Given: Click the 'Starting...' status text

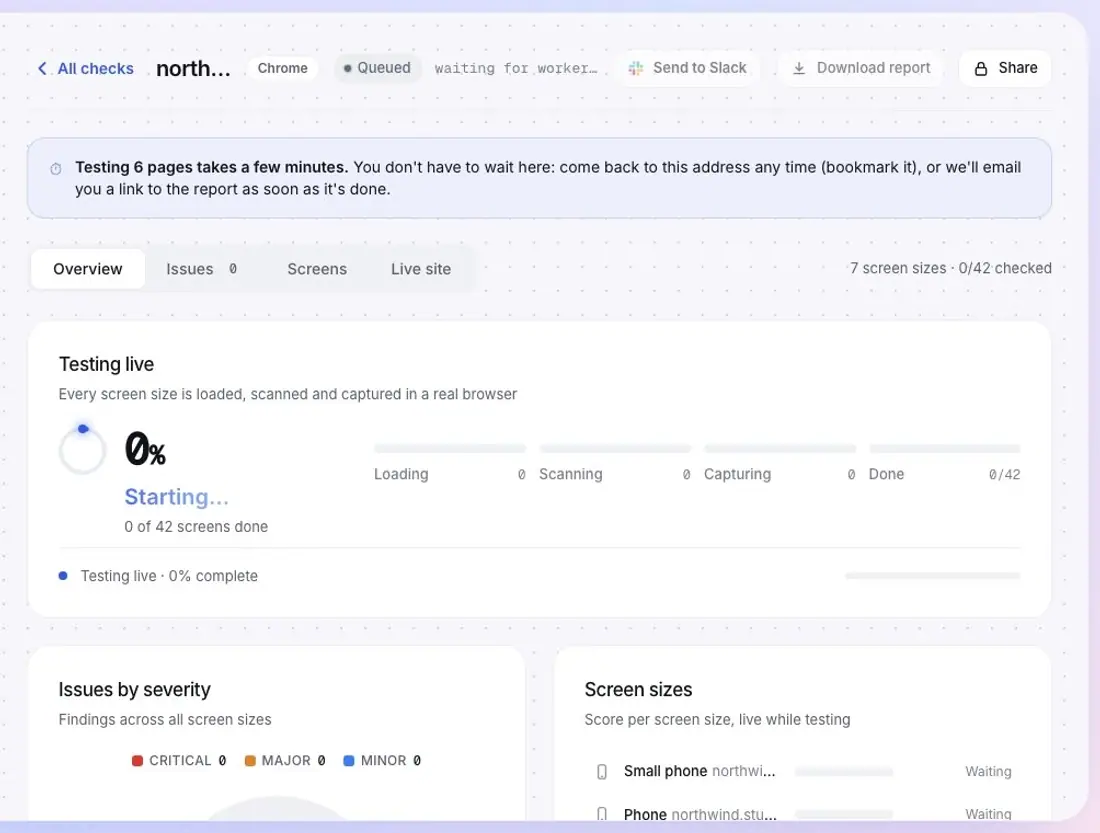Looking at the screenshot, I should coord(177,497).
